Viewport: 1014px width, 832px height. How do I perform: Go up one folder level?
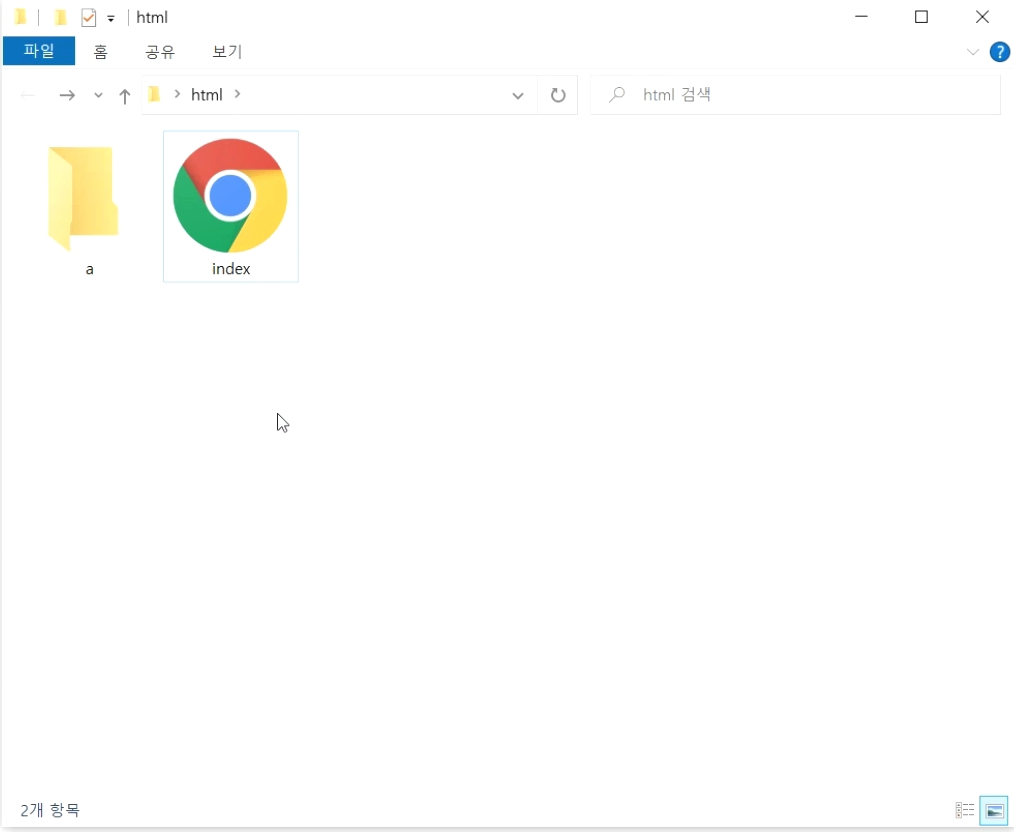(x=125, y=96)
